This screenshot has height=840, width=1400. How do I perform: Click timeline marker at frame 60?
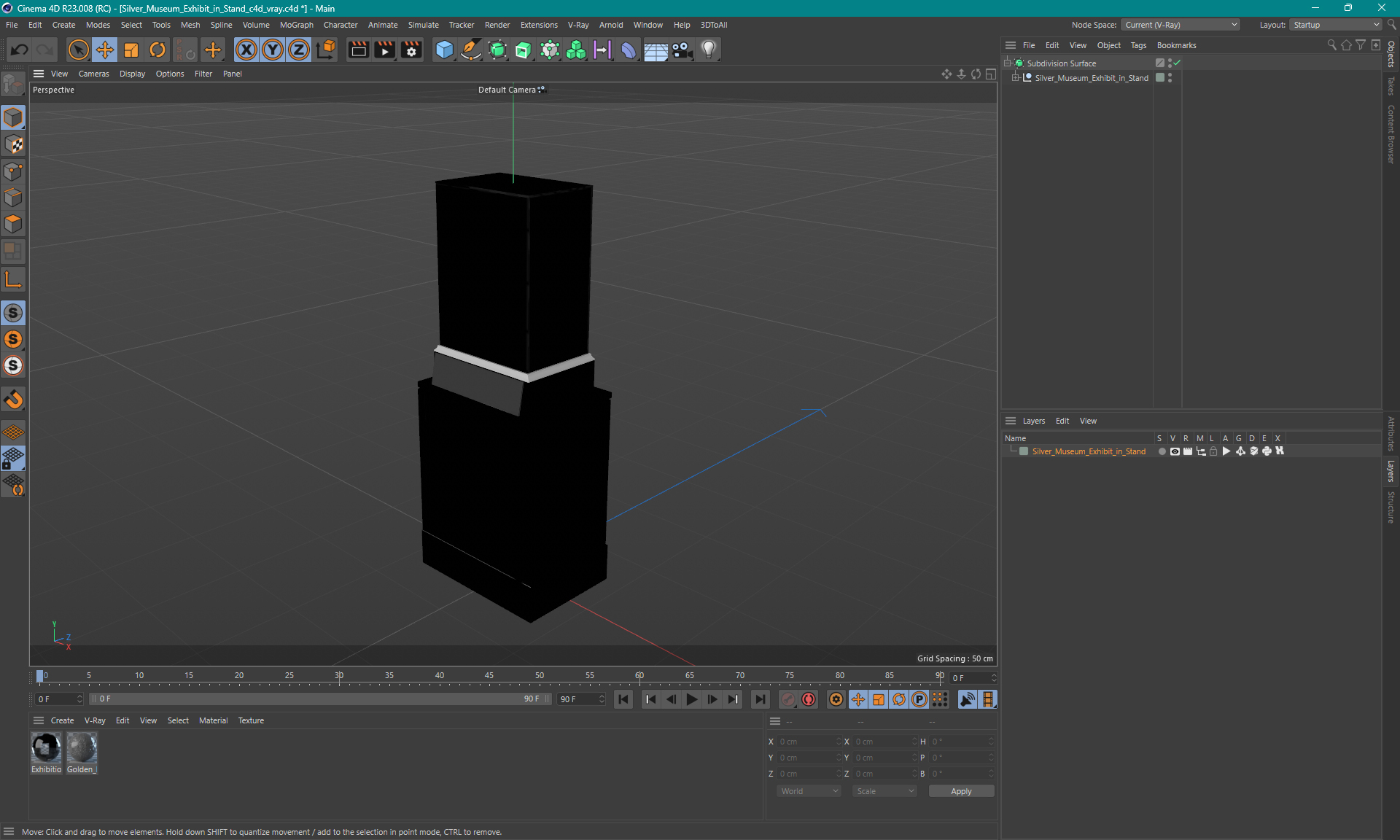coord(639,676)
